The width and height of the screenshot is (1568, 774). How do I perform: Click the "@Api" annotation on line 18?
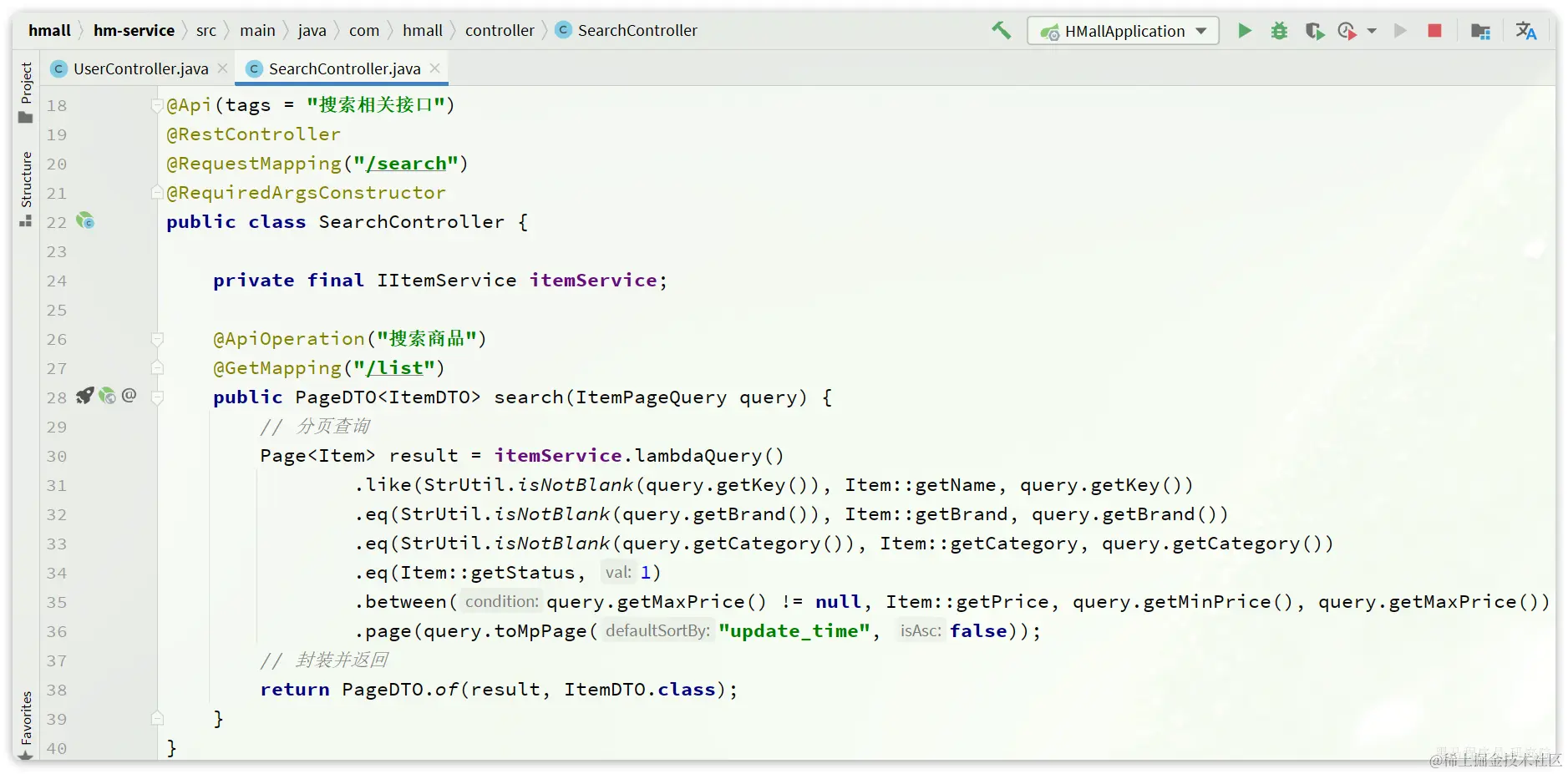(189, 105)
